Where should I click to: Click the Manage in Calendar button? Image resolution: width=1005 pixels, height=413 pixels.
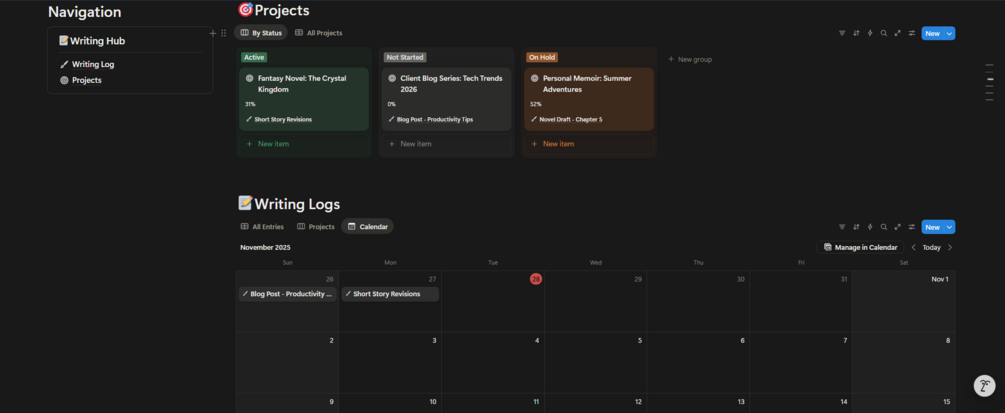[860, 247]
